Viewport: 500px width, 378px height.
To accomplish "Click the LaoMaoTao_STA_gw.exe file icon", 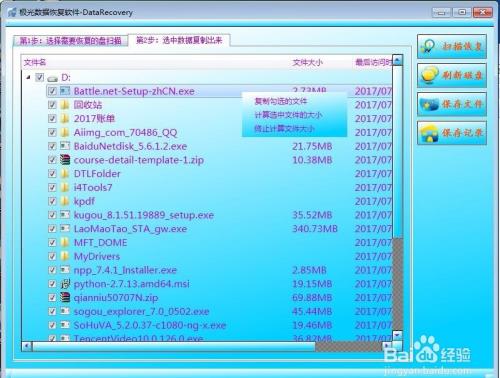I will 65,228.
